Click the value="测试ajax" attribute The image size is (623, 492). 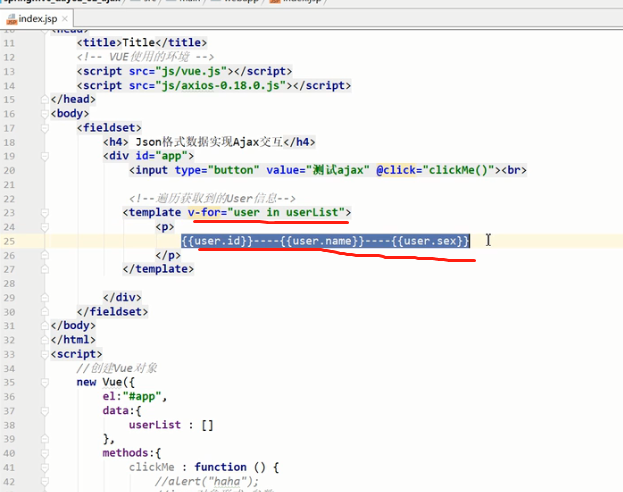pyautogui.click(x=318, y=170)
